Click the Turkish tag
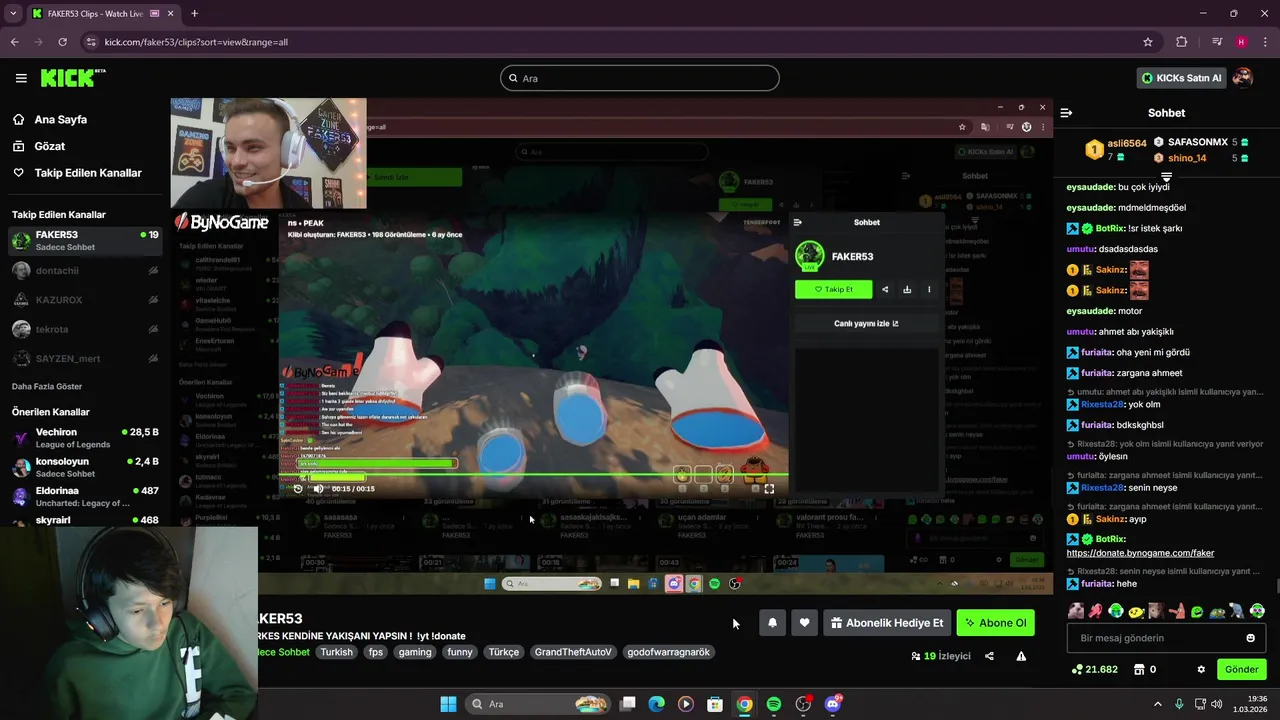Image resolution: width=1280 pixels, height=720 pixels. pos(336,652)
